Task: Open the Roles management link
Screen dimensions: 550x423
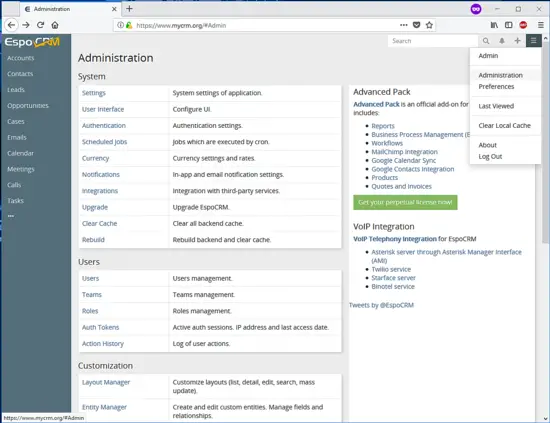Action: 90,311
